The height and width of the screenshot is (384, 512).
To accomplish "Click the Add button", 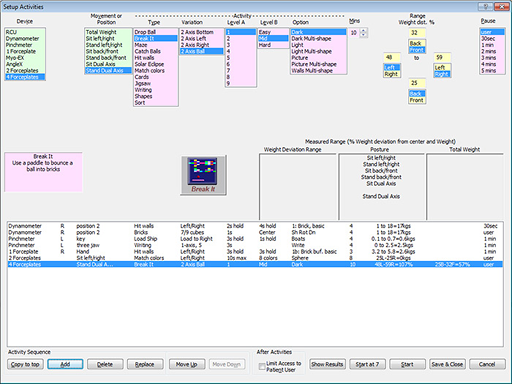I will 65,364.
